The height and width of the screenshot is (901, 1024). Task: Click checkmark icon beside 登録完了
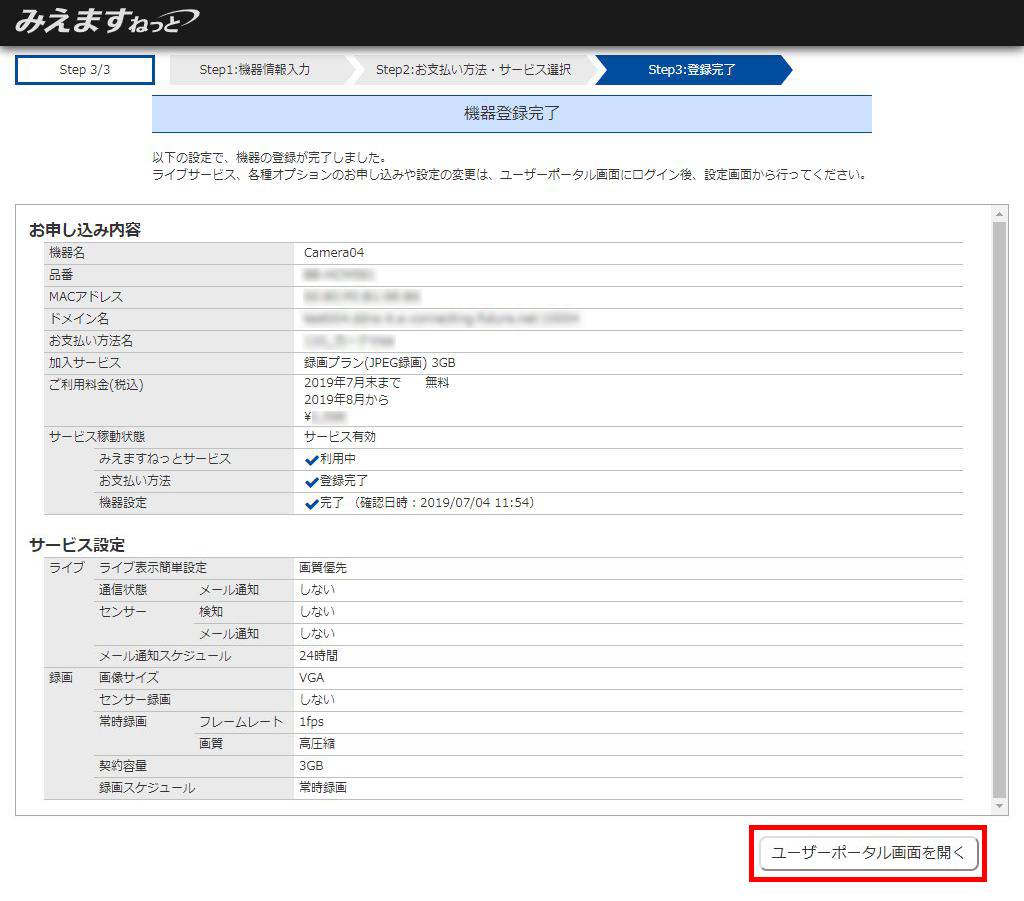coord(311,482)
